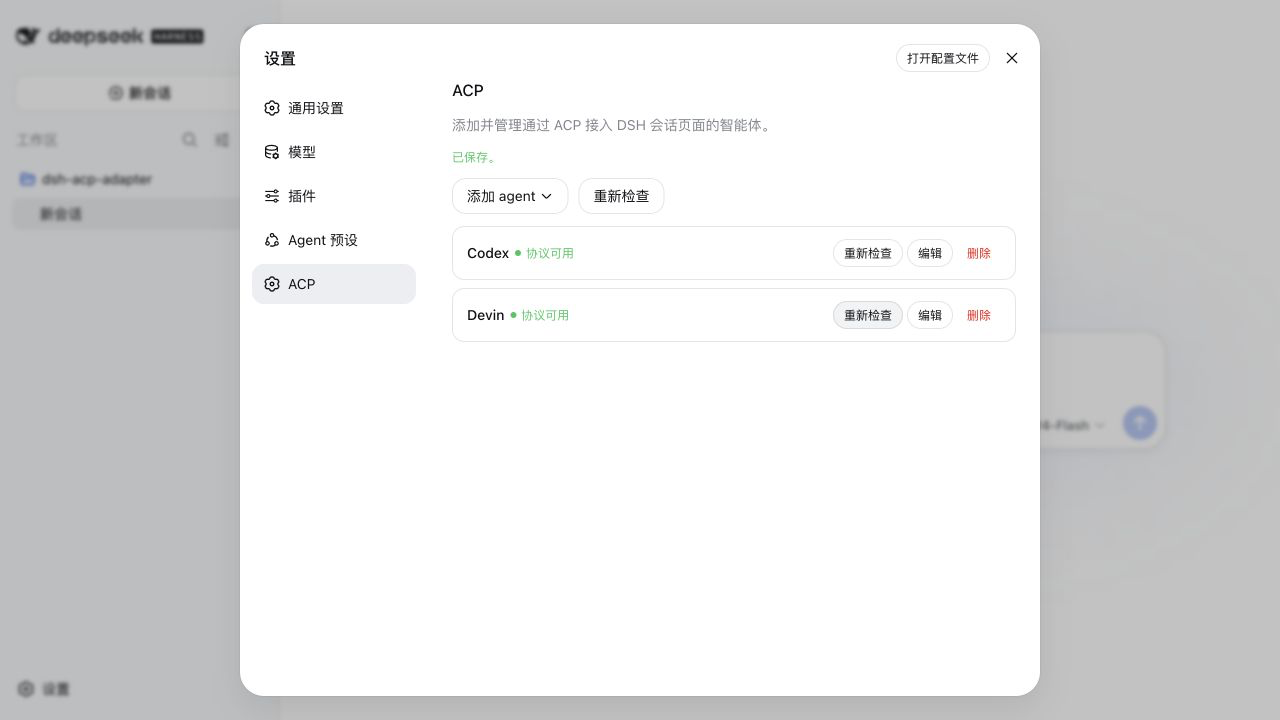Click the ACP gear icon in sidebar
This screenshot has height=720, width=1280.
click(272, 284)
